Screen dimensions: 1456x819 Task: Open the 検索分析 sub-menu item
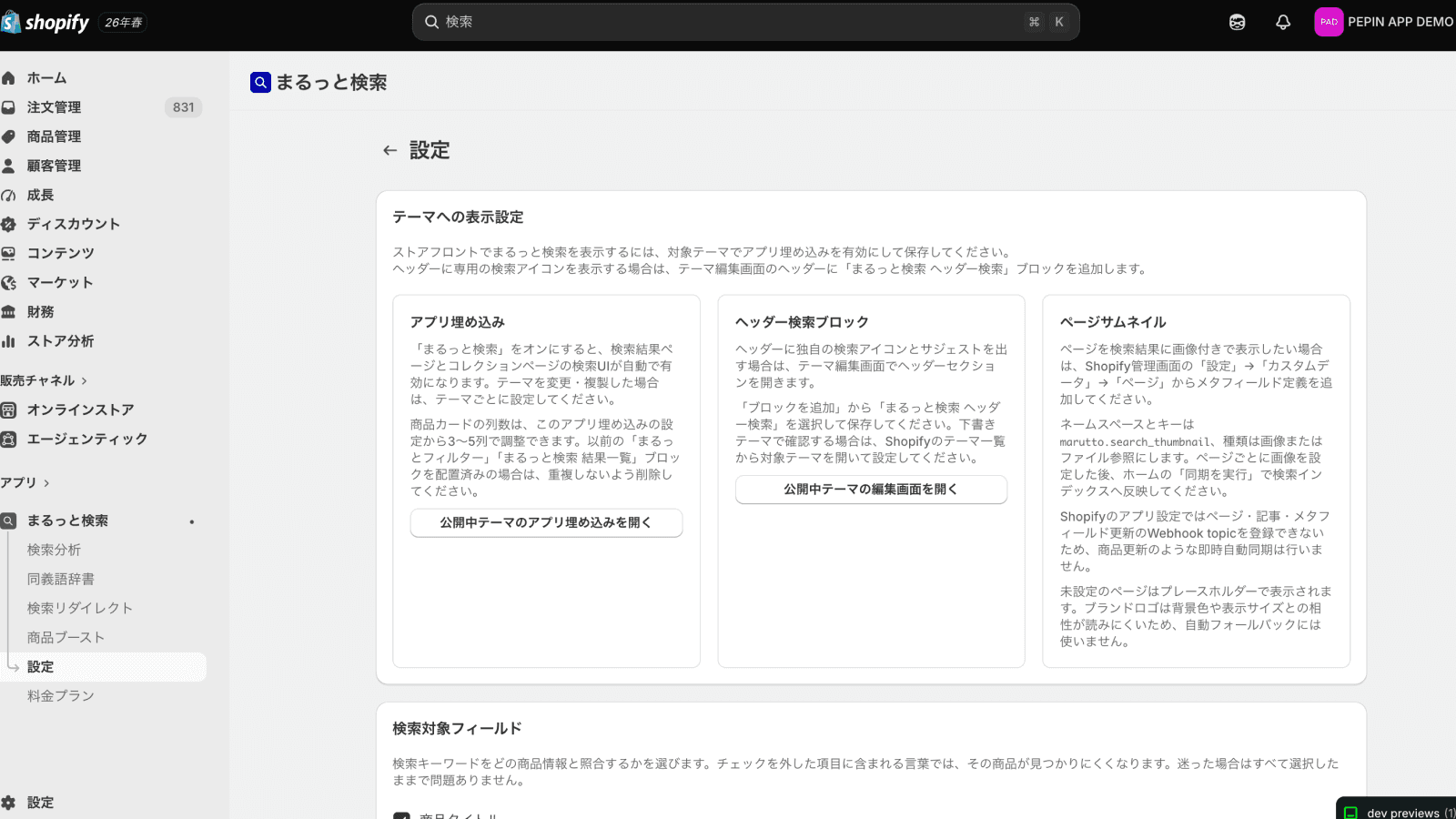pyautogui.click(x=54, y=550)
